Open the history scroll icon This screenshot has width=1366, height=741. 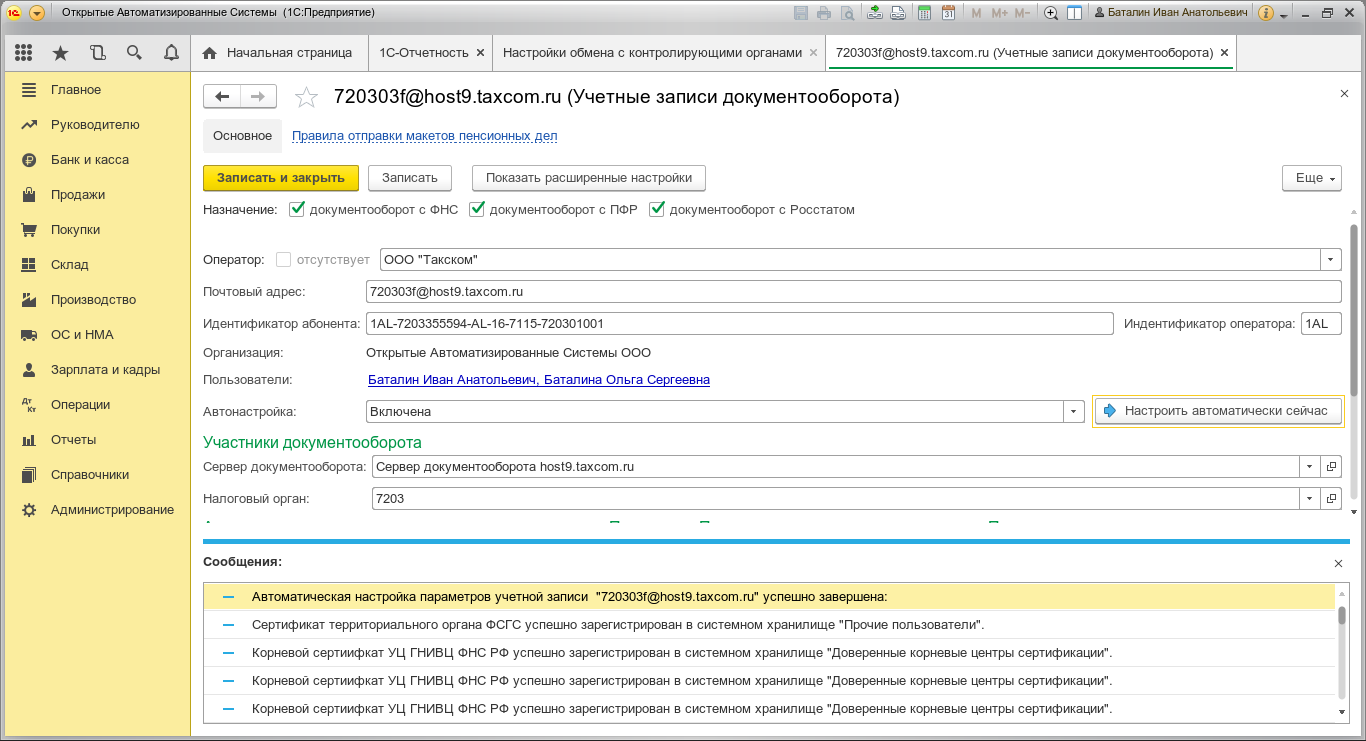point(97,53)
